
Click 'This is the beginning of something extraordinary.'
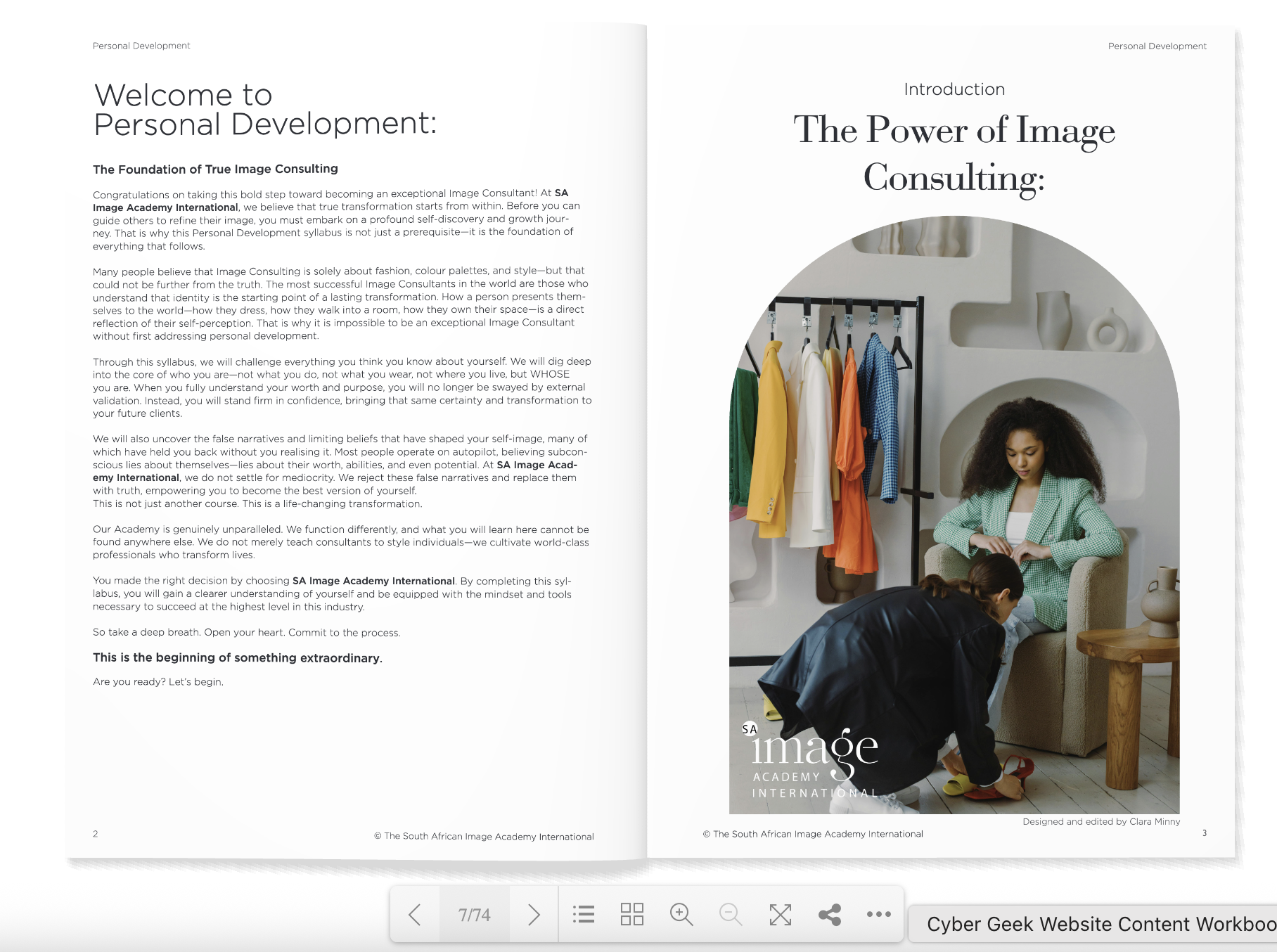pyautogui.click(x=238, y=657)
